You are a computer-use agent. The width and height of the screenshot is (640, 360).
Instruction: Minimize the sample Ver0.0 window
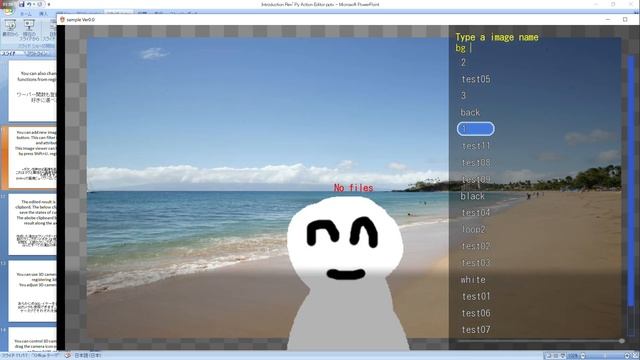(x=608, y=19)
